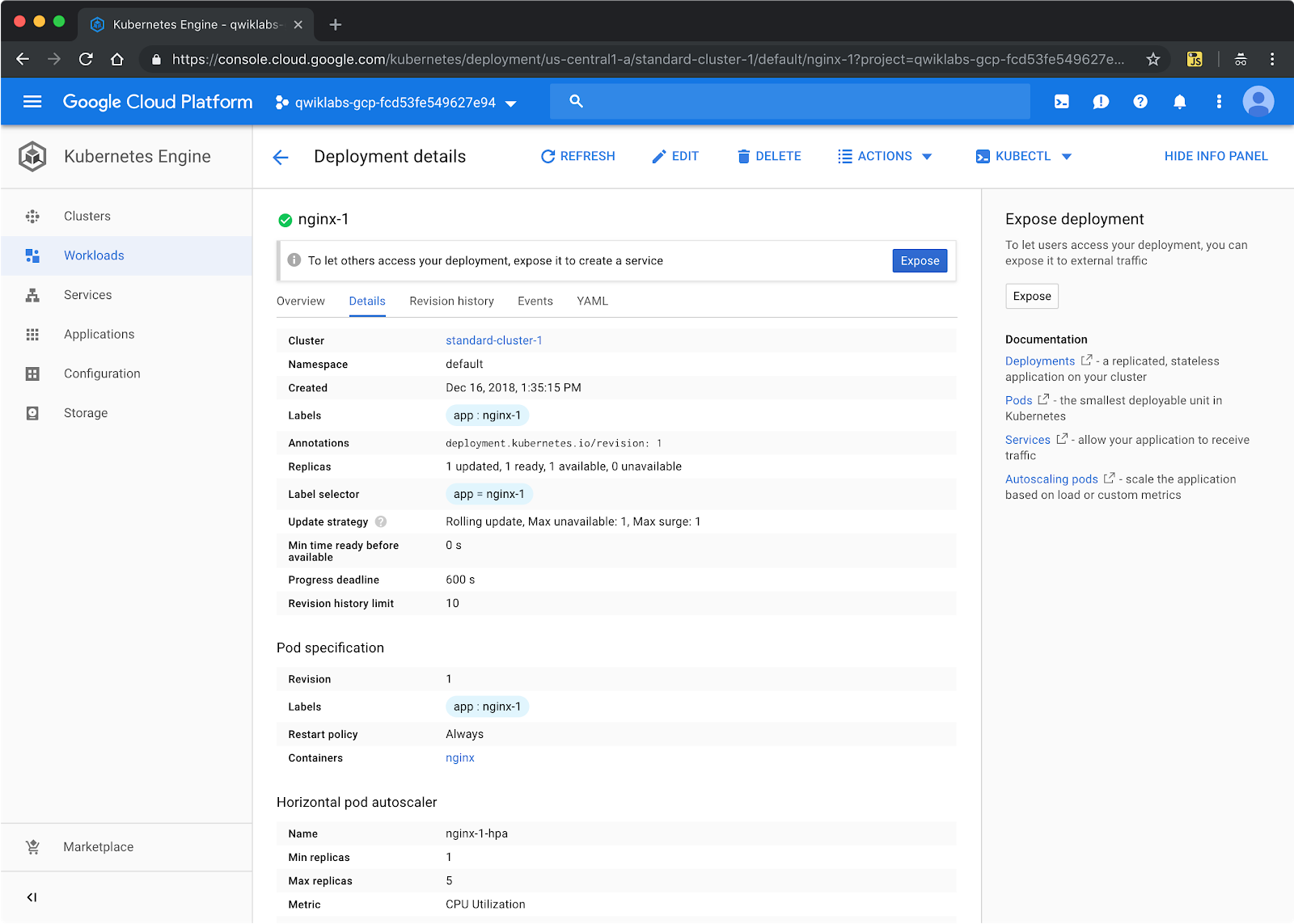1294x924 pixels.
Task: Select the 600 s progress deadline value
Action: [460, 580]
